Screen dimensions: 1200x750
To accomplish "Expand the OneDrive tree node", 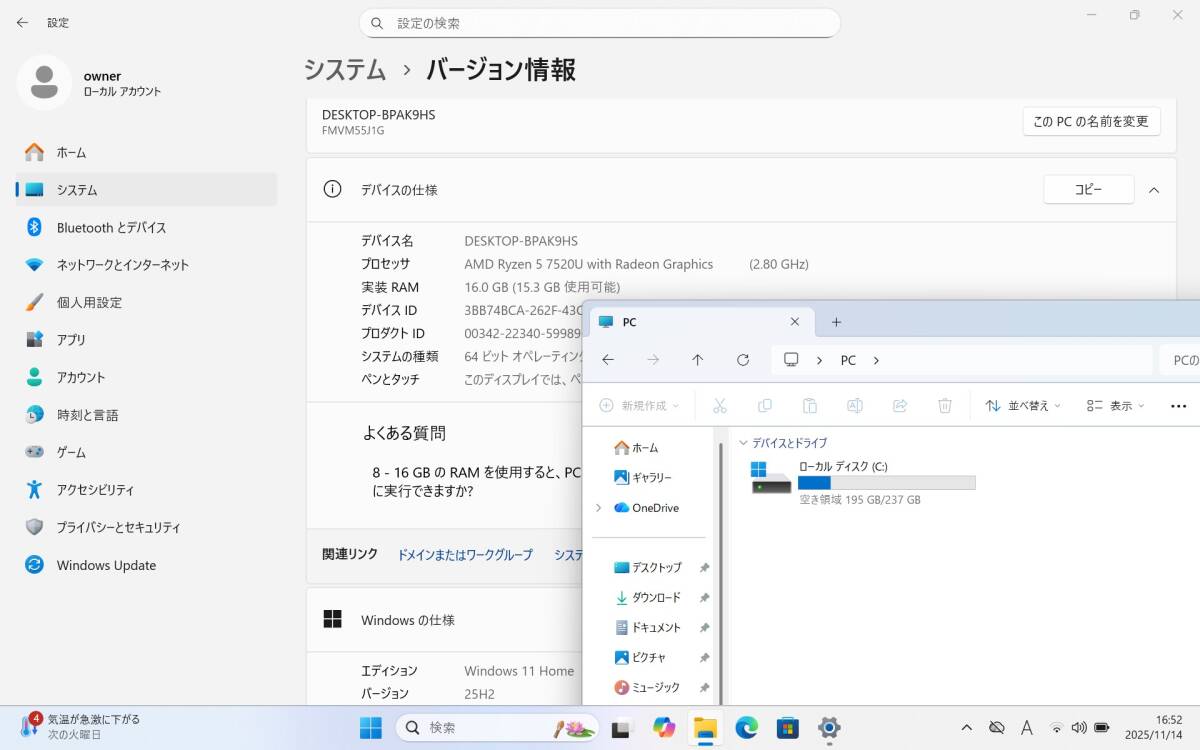I will [x=599, y=508].
